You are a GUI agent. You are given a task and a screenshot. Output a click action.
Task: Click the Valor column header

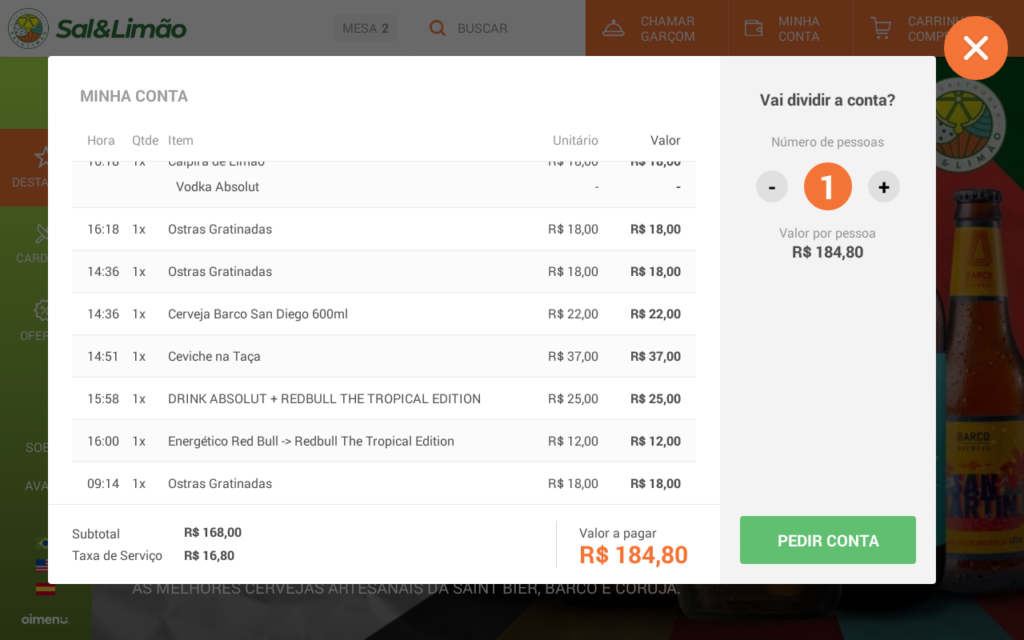pos(665,140)
